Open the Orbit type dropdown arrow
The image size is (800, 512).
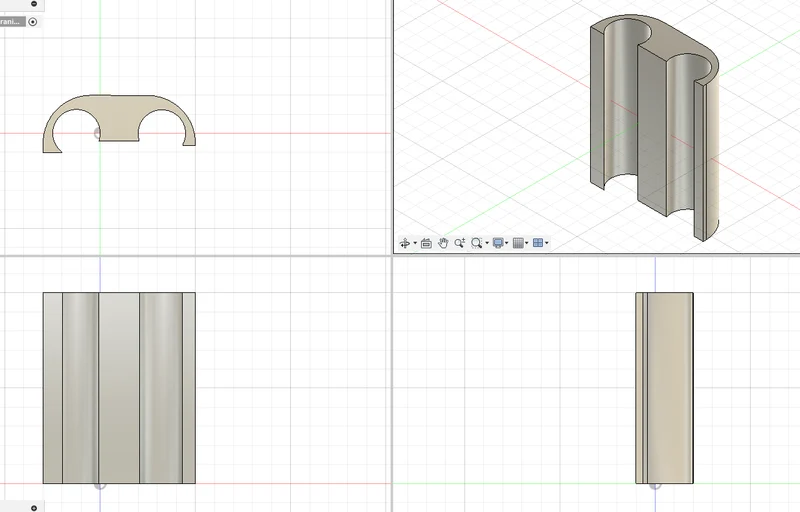click(415, 243)
